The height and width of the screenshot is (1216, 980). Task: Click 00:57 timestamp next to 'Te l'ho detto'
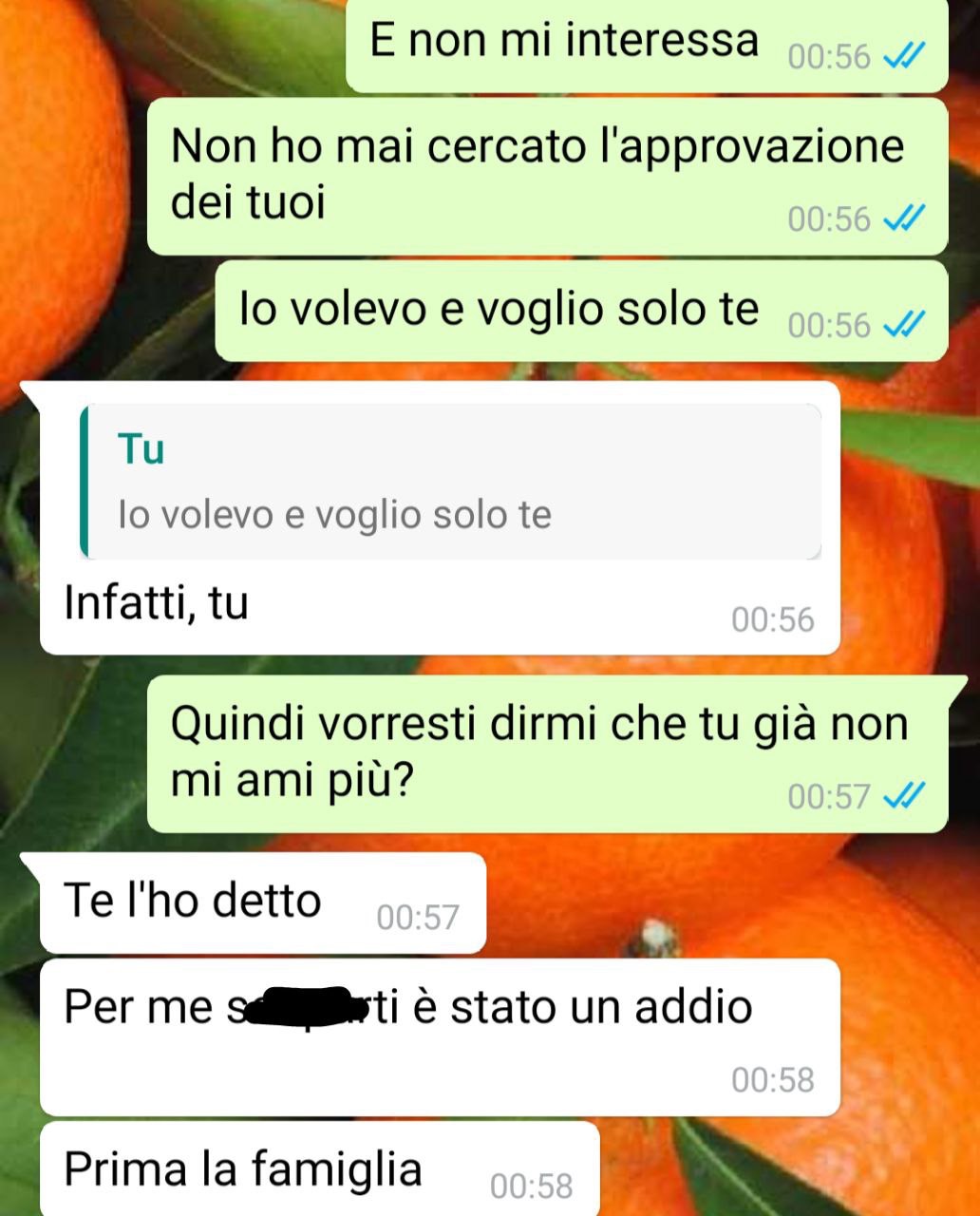(x=418, y=917)
